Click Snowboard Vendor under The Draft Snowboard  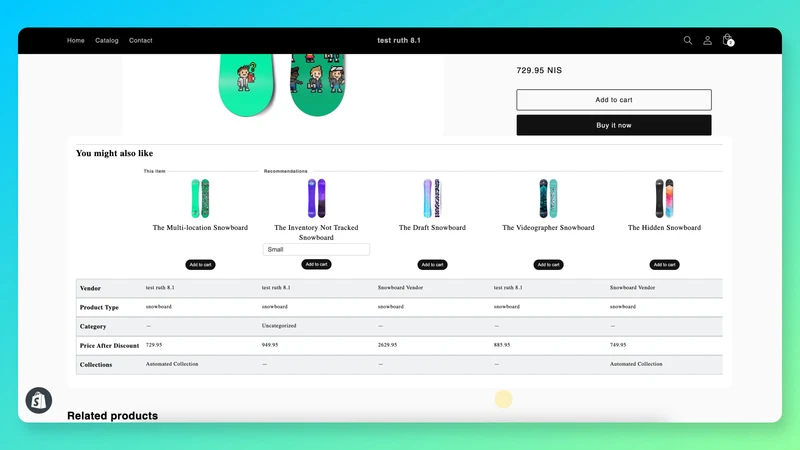pos(401,288)
